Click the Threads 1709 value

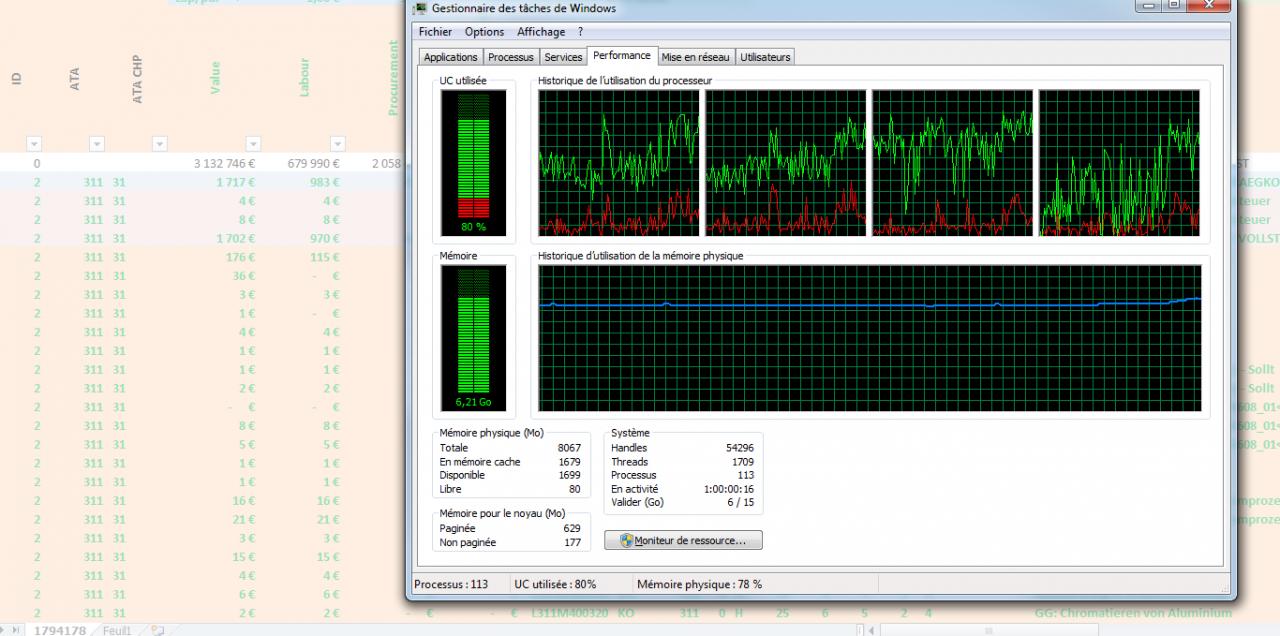tap(743, 462)
